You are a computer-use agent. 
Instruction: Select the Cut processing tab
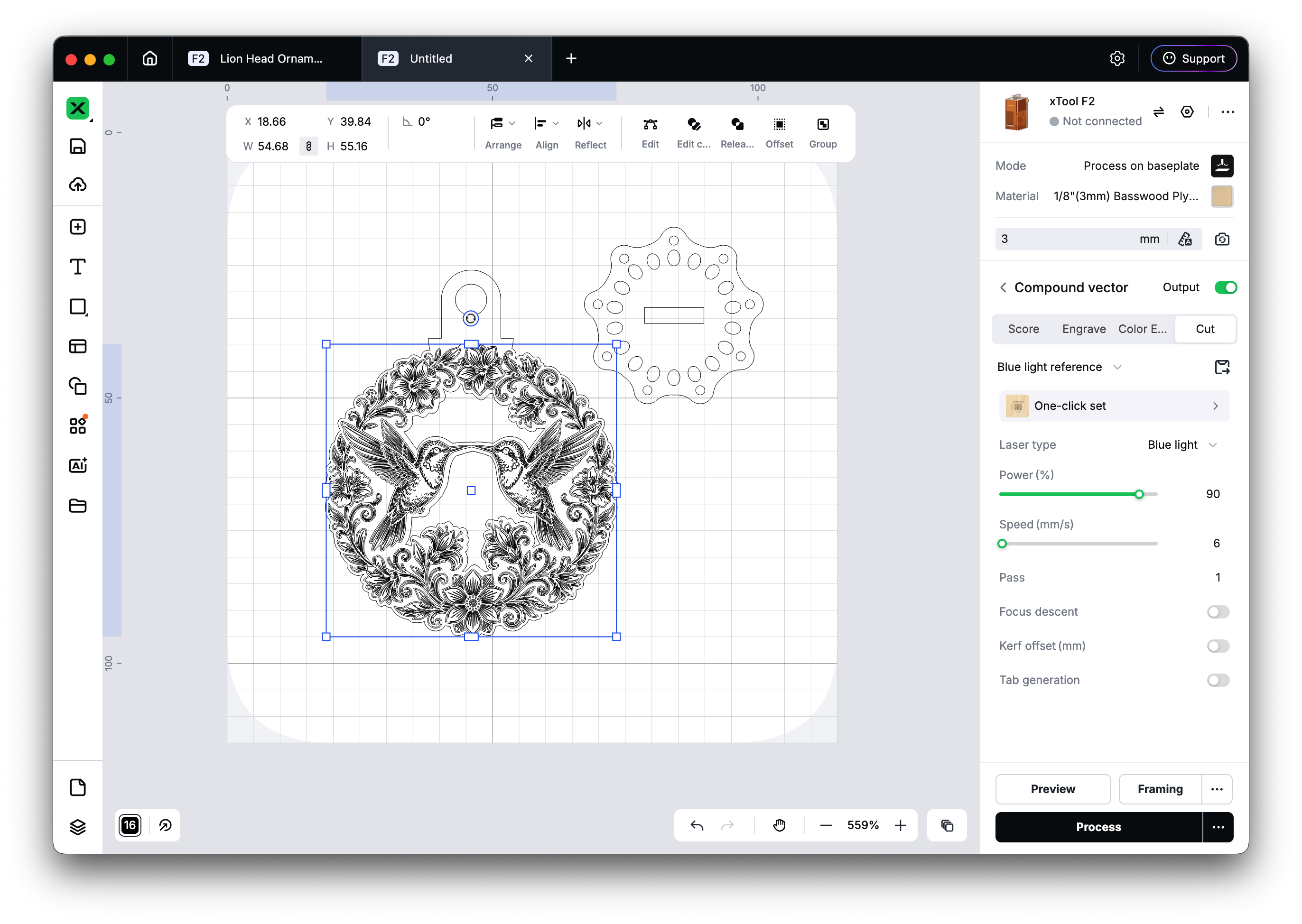click(1205, 329)
